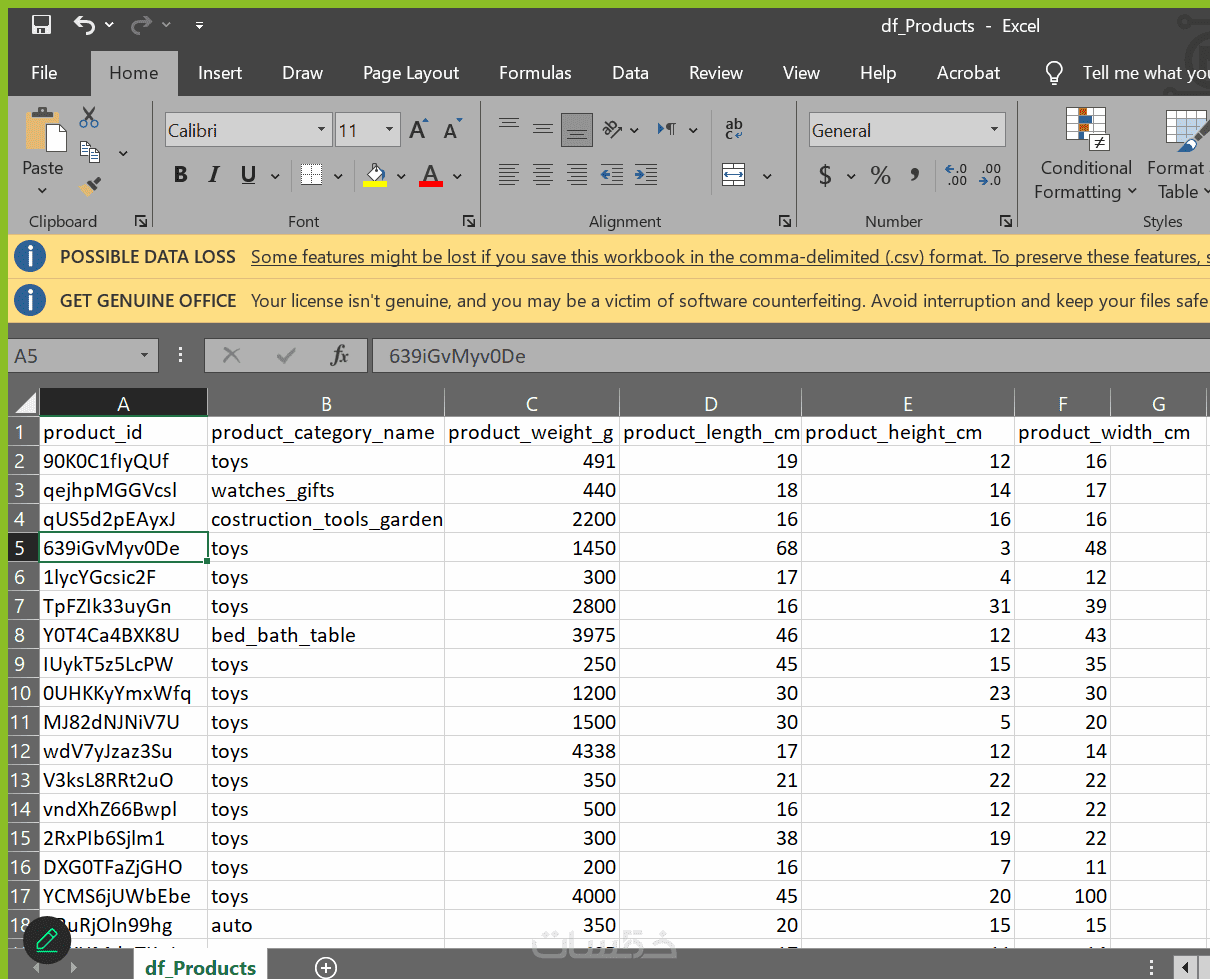
Task: Toggle Underline formatting
Action: tap(248, 175)
